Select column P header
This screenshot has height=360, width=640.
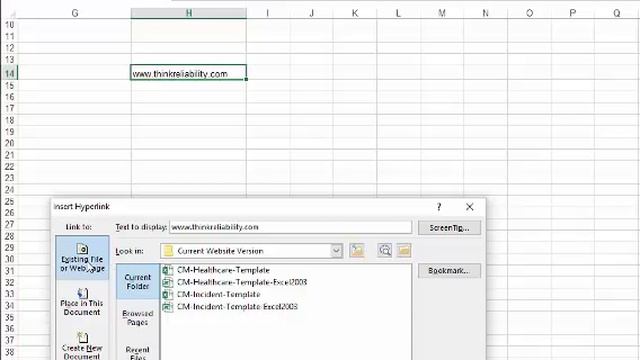point(573,13)
